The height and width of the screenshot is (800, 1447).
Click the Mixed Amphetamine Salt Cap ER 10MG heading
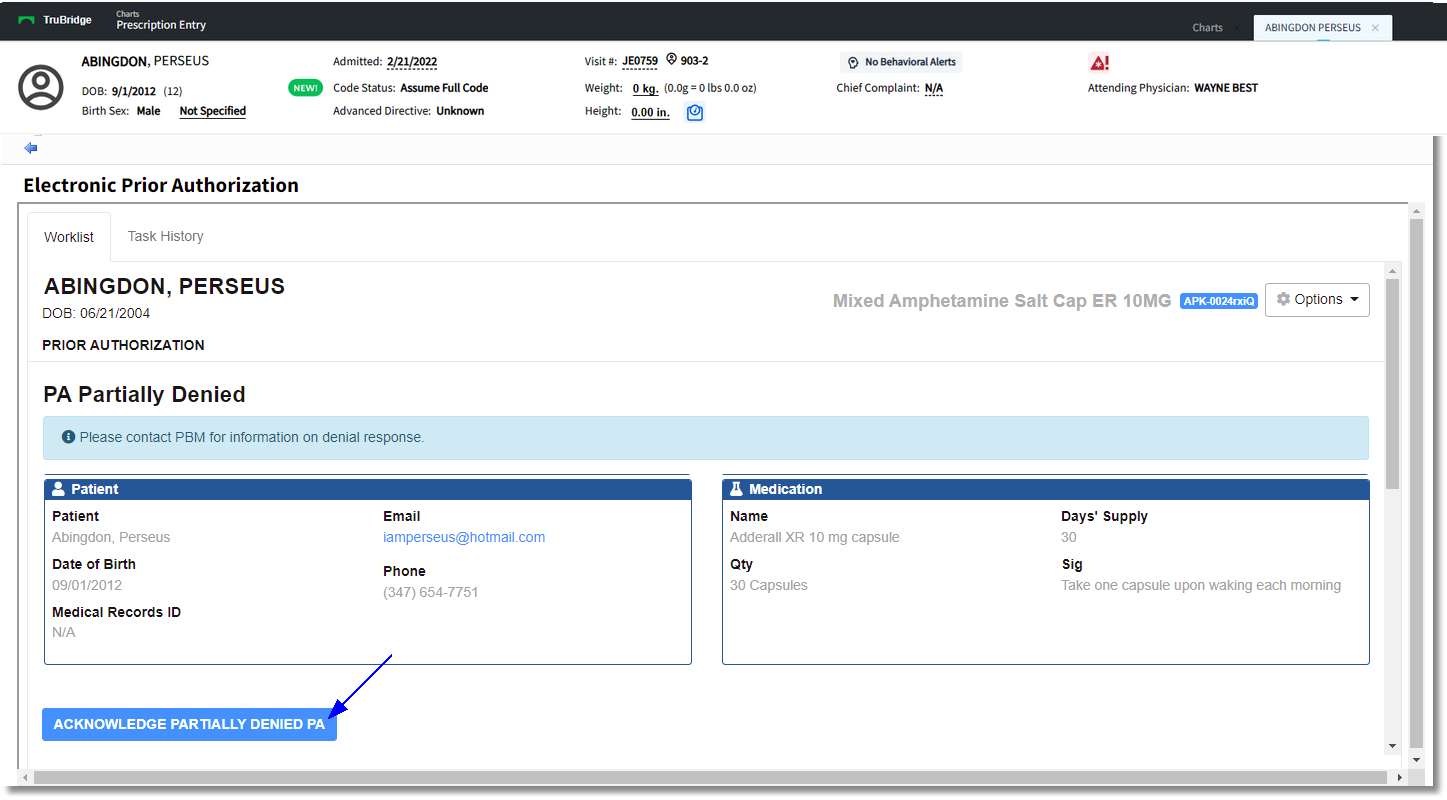pyautogui.click(x=1002, y=301)
